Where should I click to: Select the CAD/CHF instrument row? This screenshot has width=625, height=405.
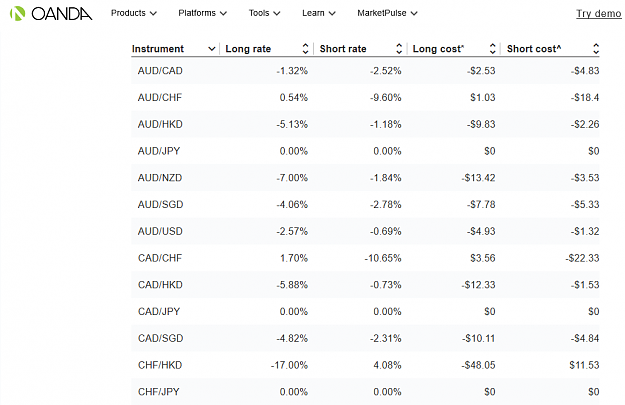click(365, 258)
